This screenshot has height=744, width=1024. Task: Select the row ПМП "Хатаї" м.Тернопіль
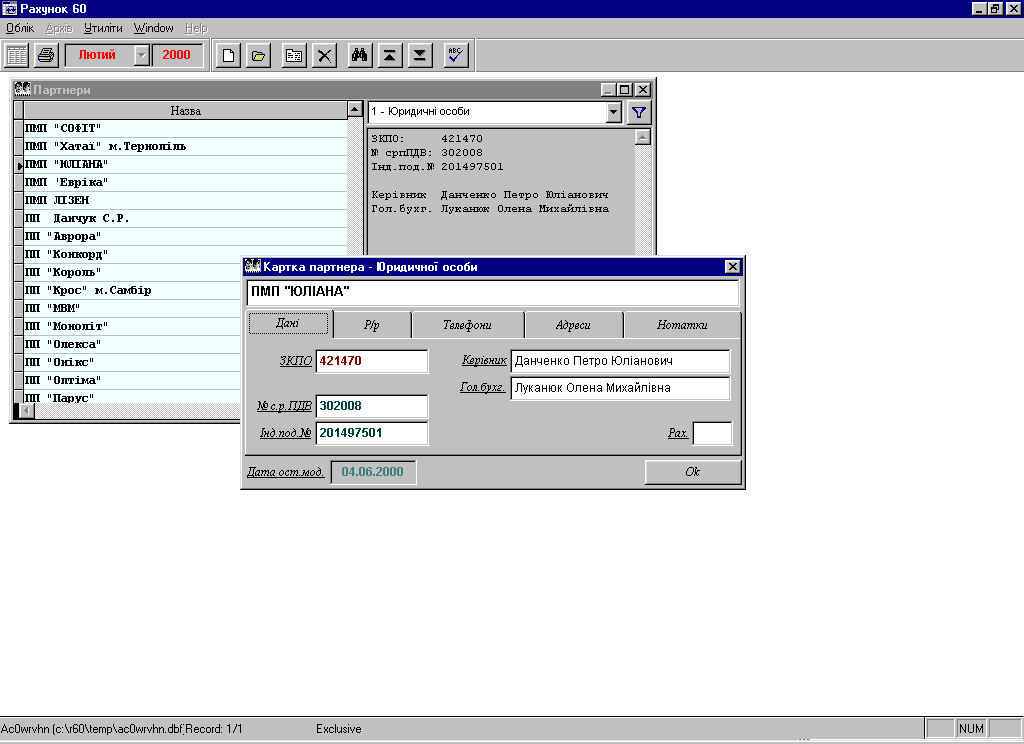click(x=185, y=146)
